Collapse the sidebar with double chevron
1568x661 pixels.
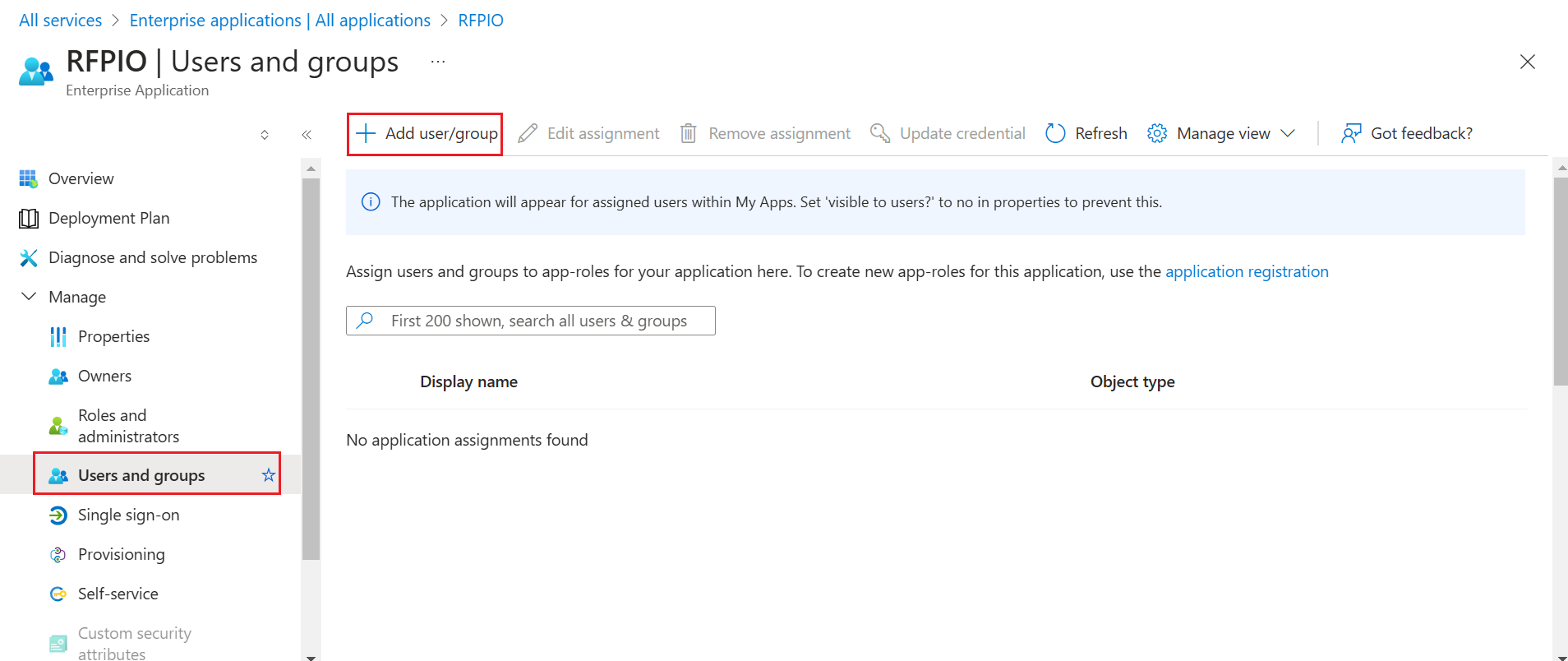pos(307,135)
